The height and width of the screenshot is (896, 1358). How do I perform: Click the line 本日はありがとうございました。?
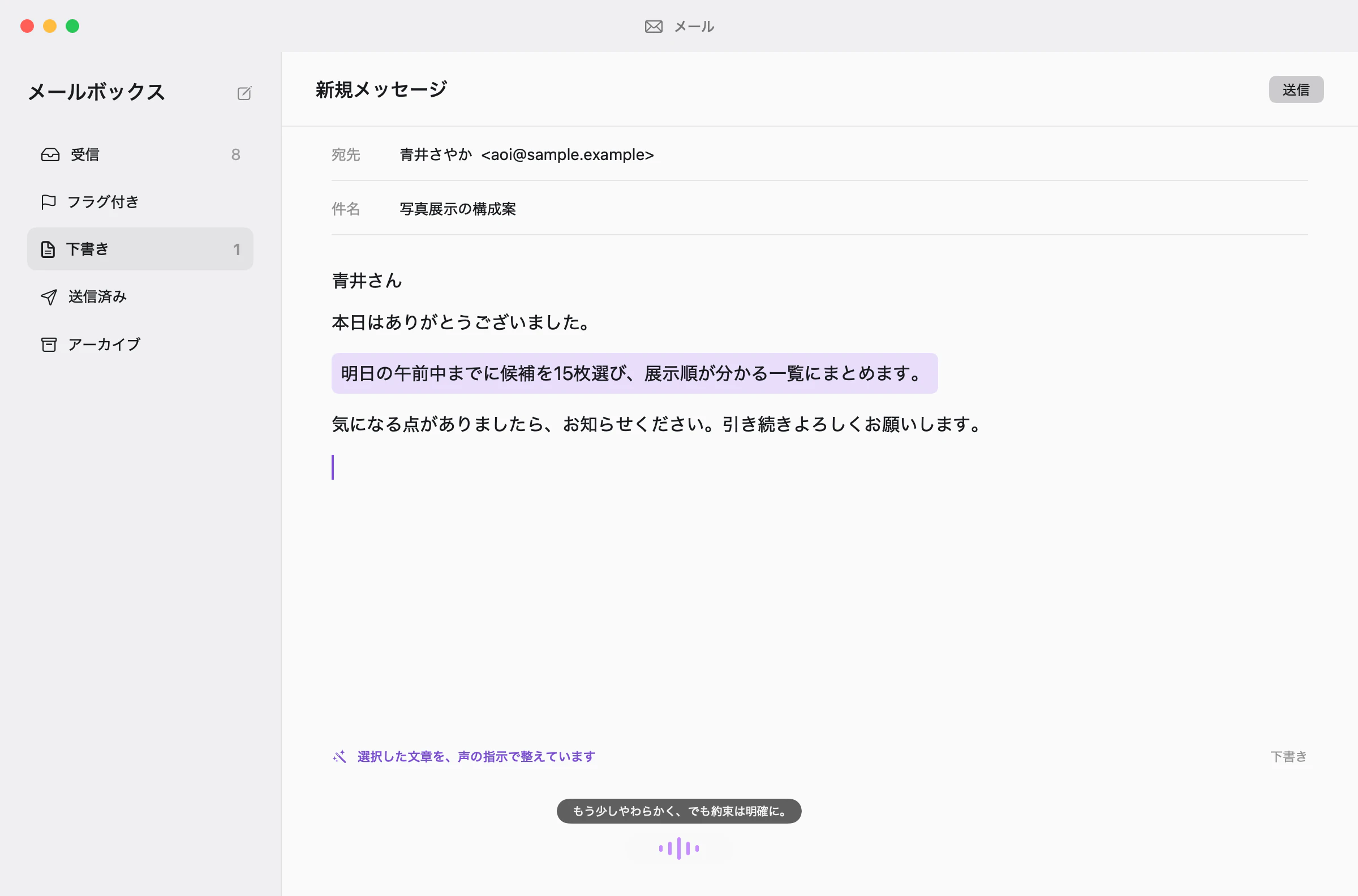[461, 322]
